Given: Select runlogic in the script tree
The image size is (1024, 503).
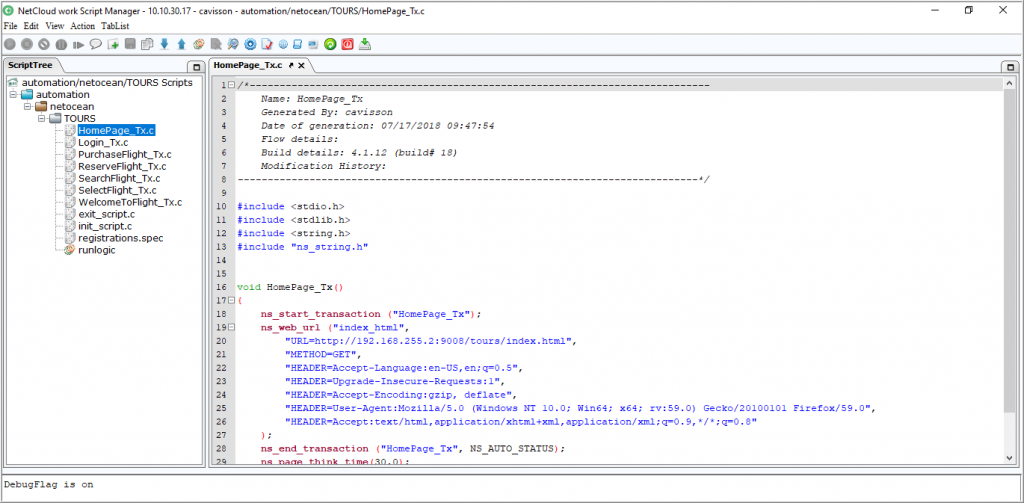Looking at the screenshot, I should pos(99,250).
